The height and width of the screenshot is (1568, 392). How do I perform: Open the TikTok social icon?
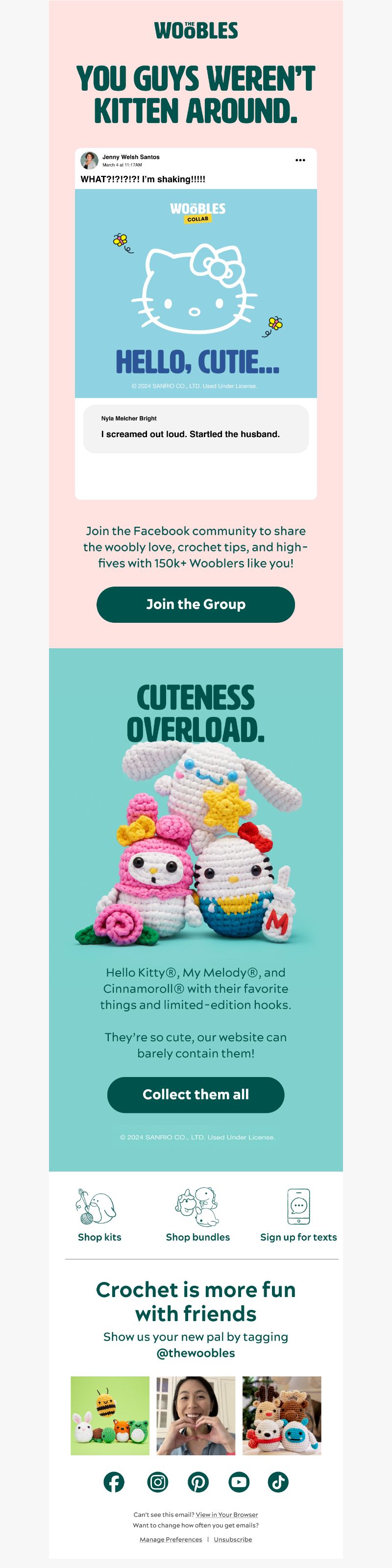coord(278,1482)
